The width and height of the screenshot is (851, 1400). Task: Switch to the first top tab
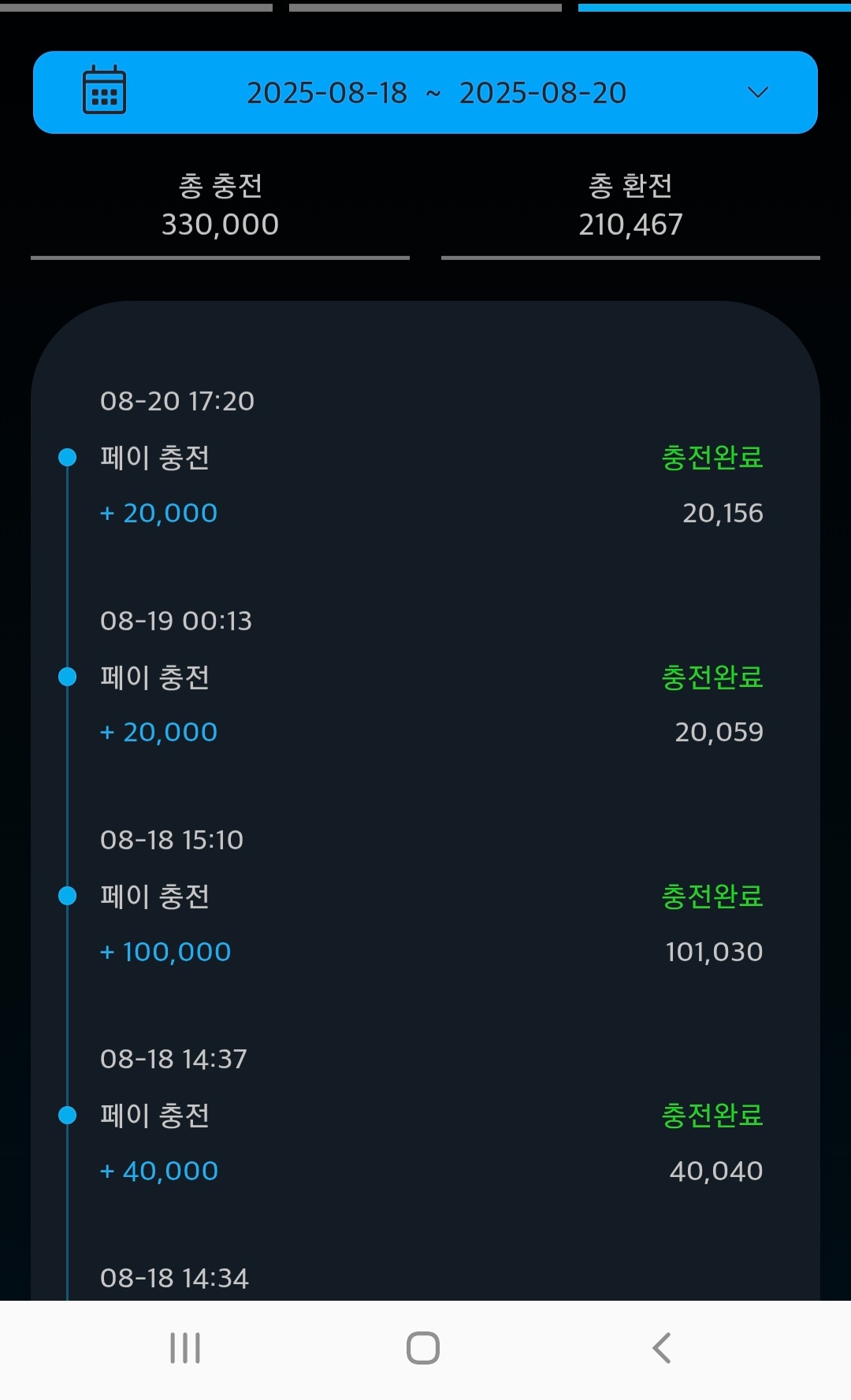point(136,8)
